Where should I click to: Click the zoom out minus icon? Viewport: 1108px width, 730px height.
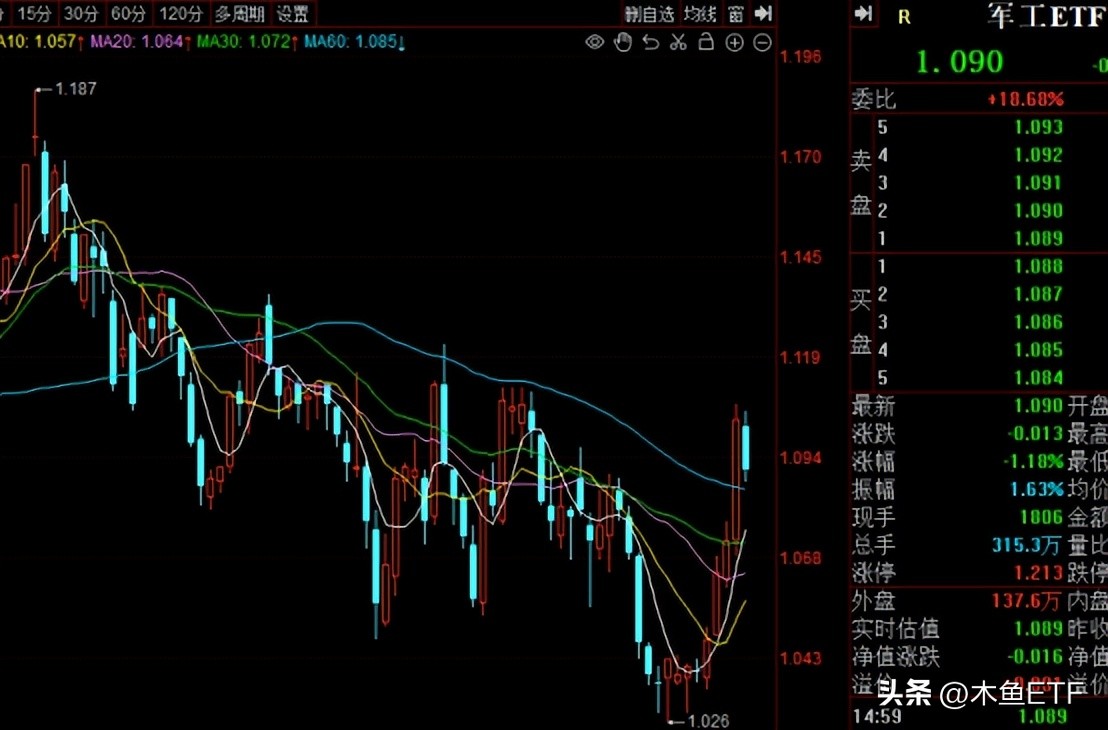pos(762,42)
